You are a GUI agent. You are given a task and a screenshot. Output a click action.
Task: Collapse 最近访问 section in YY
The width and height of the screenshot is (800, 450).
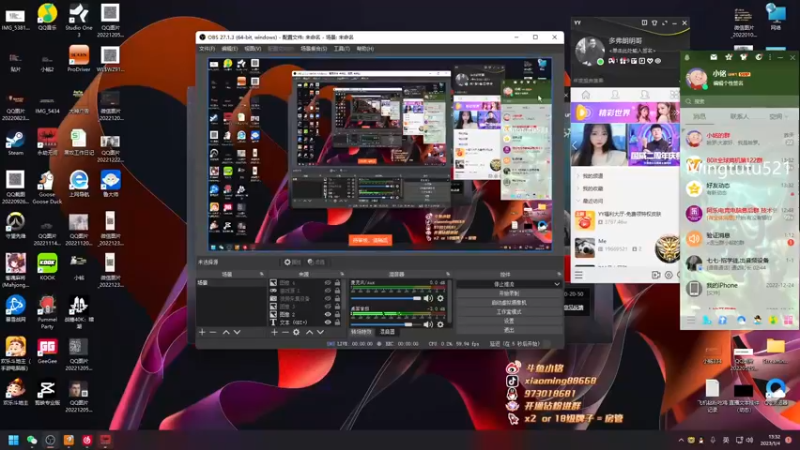pos(592,201)
